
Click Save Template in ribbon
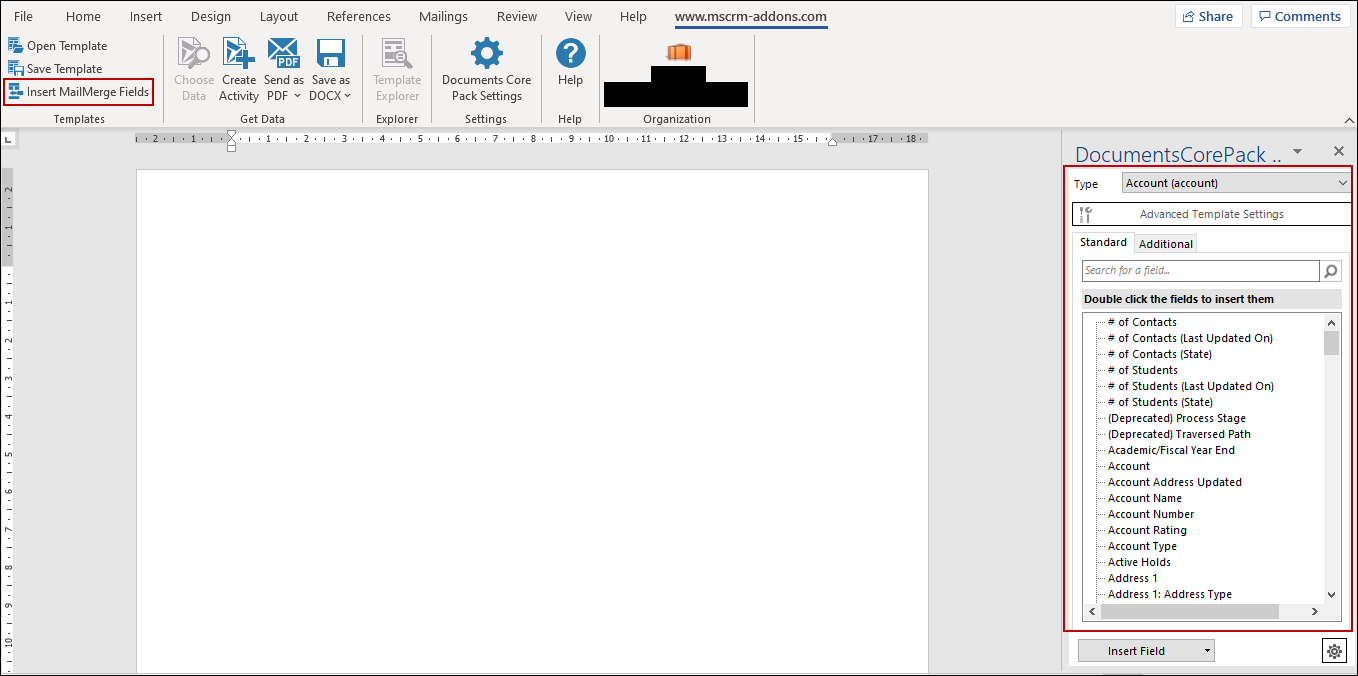click(64, 69)
